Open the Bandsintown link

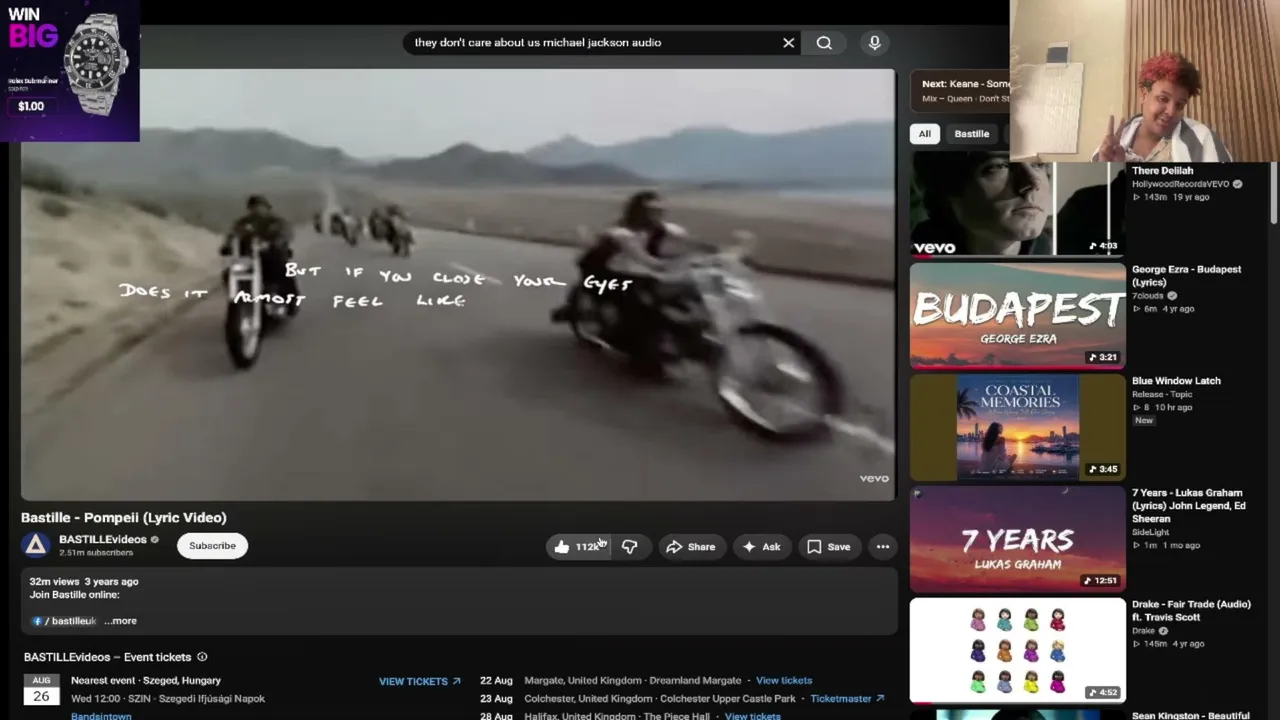(101, 716)
